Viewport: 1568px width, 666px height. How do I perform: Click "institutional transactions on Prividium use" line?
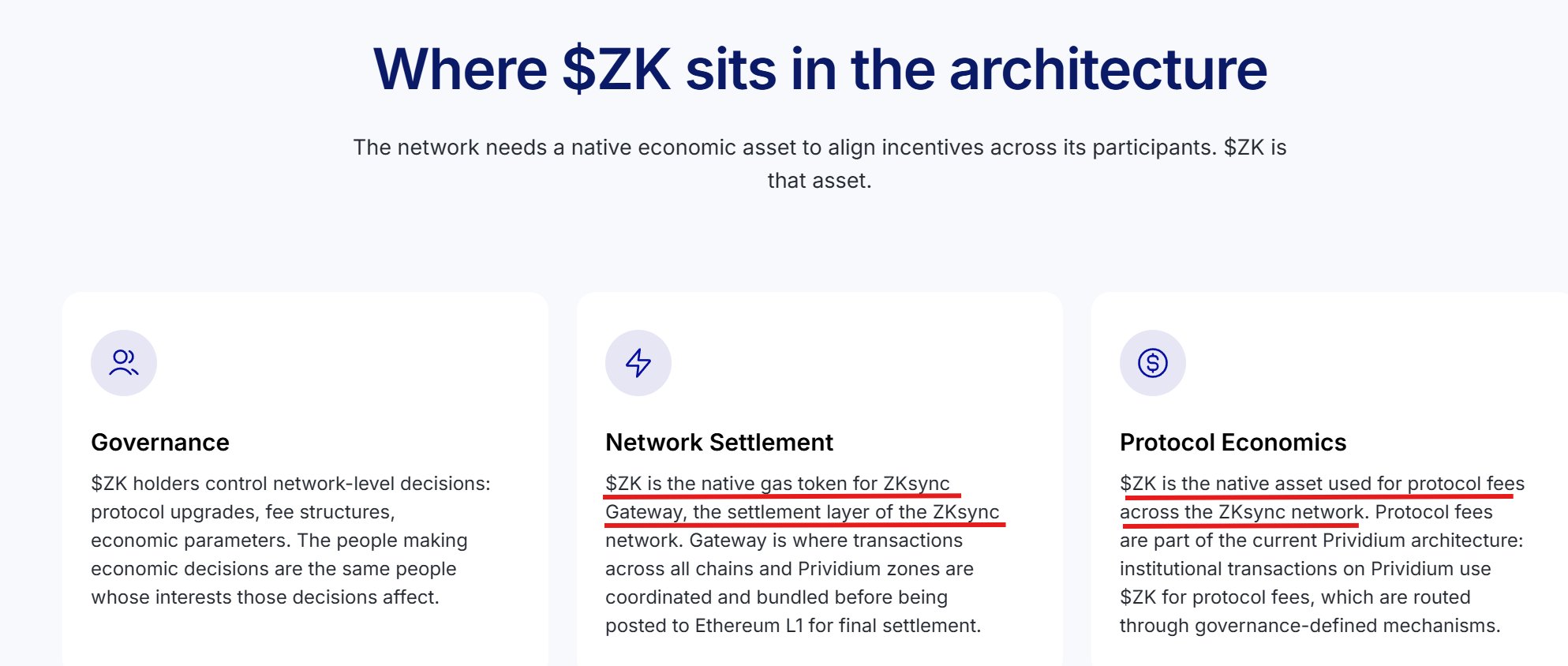point(1304,569)
